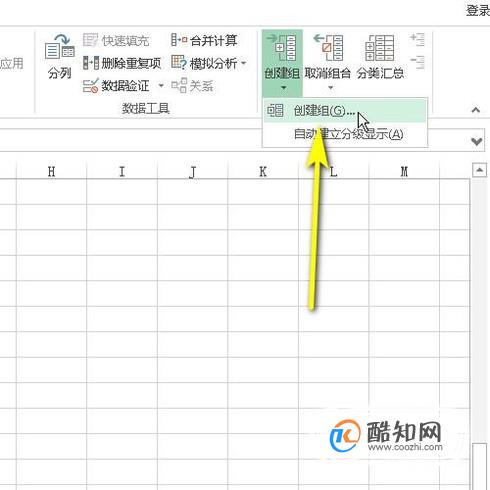
Task: Open the 数据验证 data validation icon
Action: (x=90, y=85)
